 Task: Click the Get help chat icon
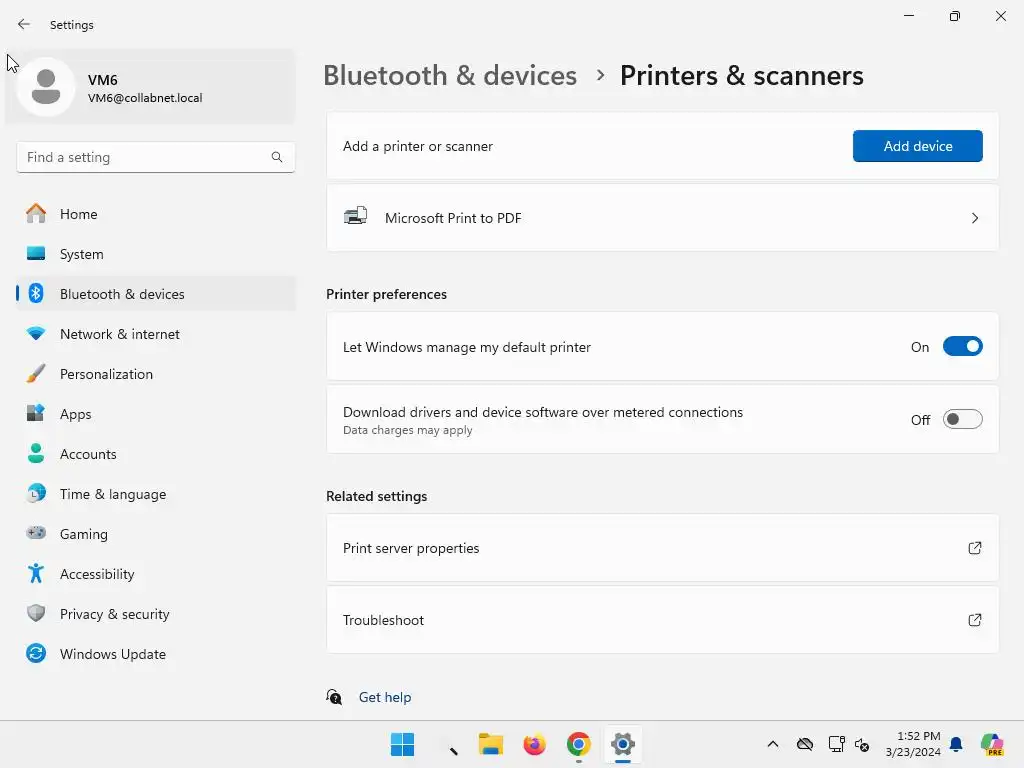(334, 697)
